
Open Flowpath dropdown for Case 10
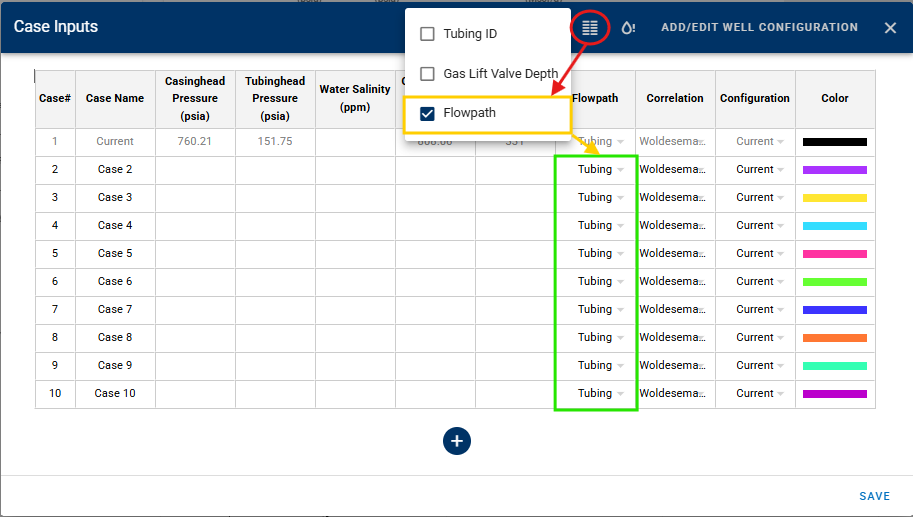pyautogui.click(x=600, y=393)
